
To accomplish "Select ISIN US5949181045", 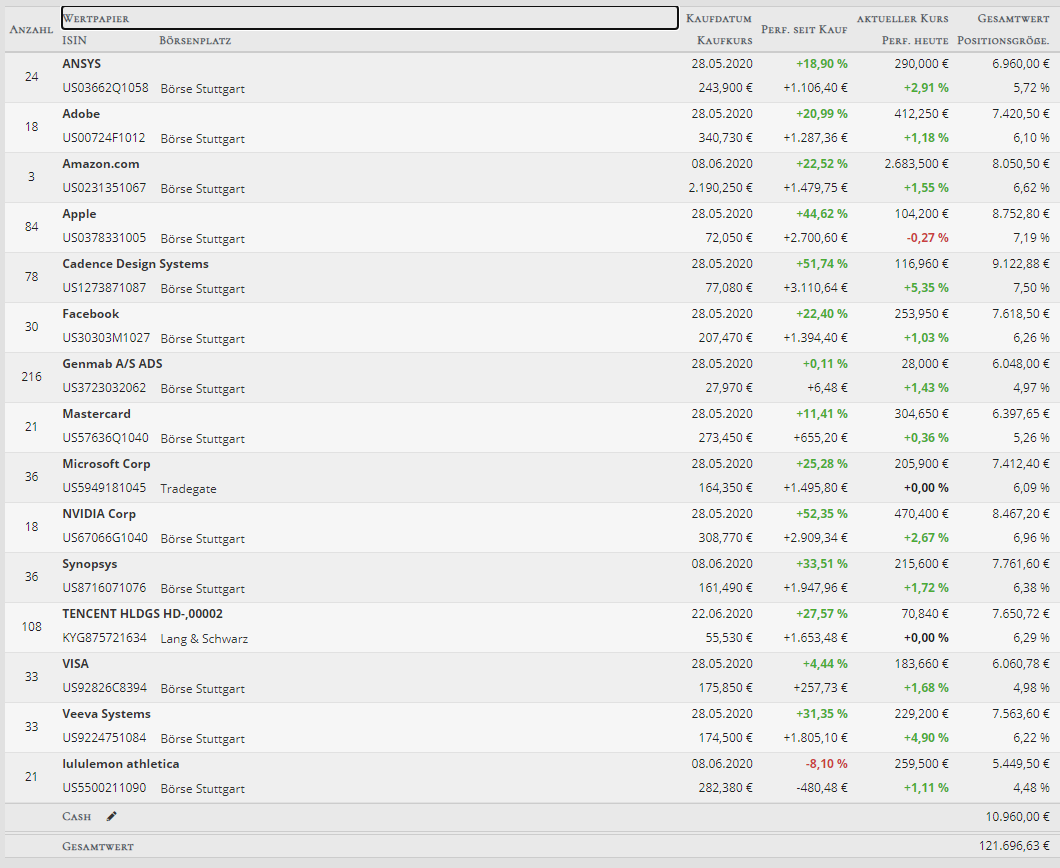I will pyautogui.click(x=104, y=487).
